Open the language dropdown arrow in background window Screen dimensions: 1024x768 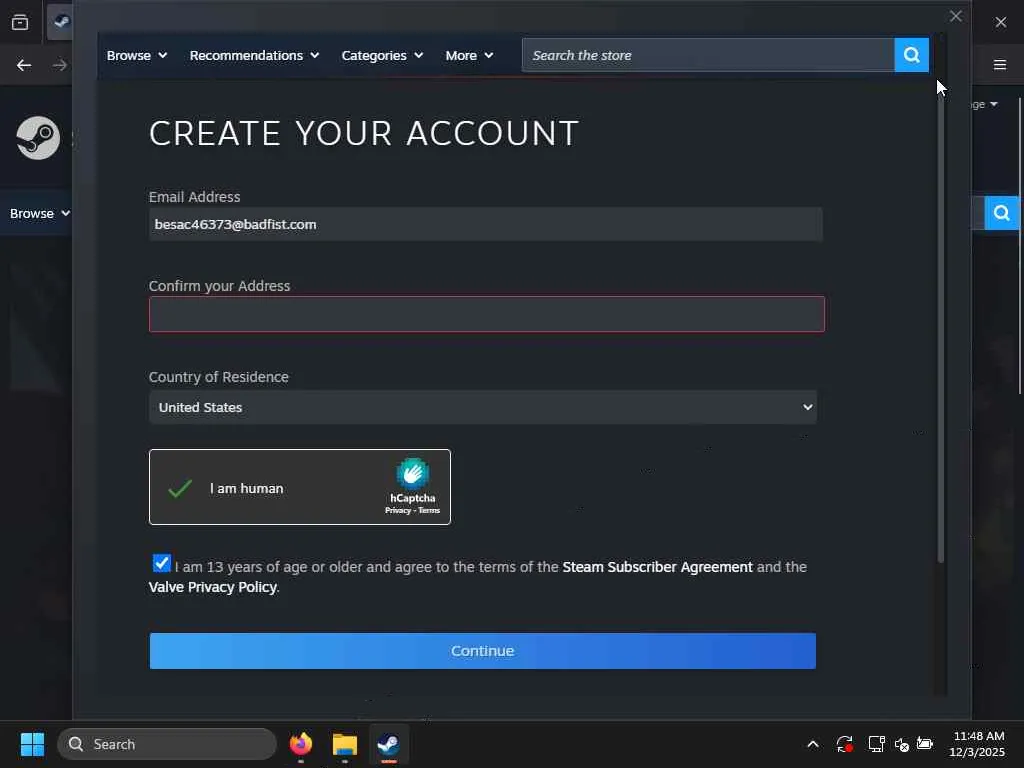tap(993, 104)
